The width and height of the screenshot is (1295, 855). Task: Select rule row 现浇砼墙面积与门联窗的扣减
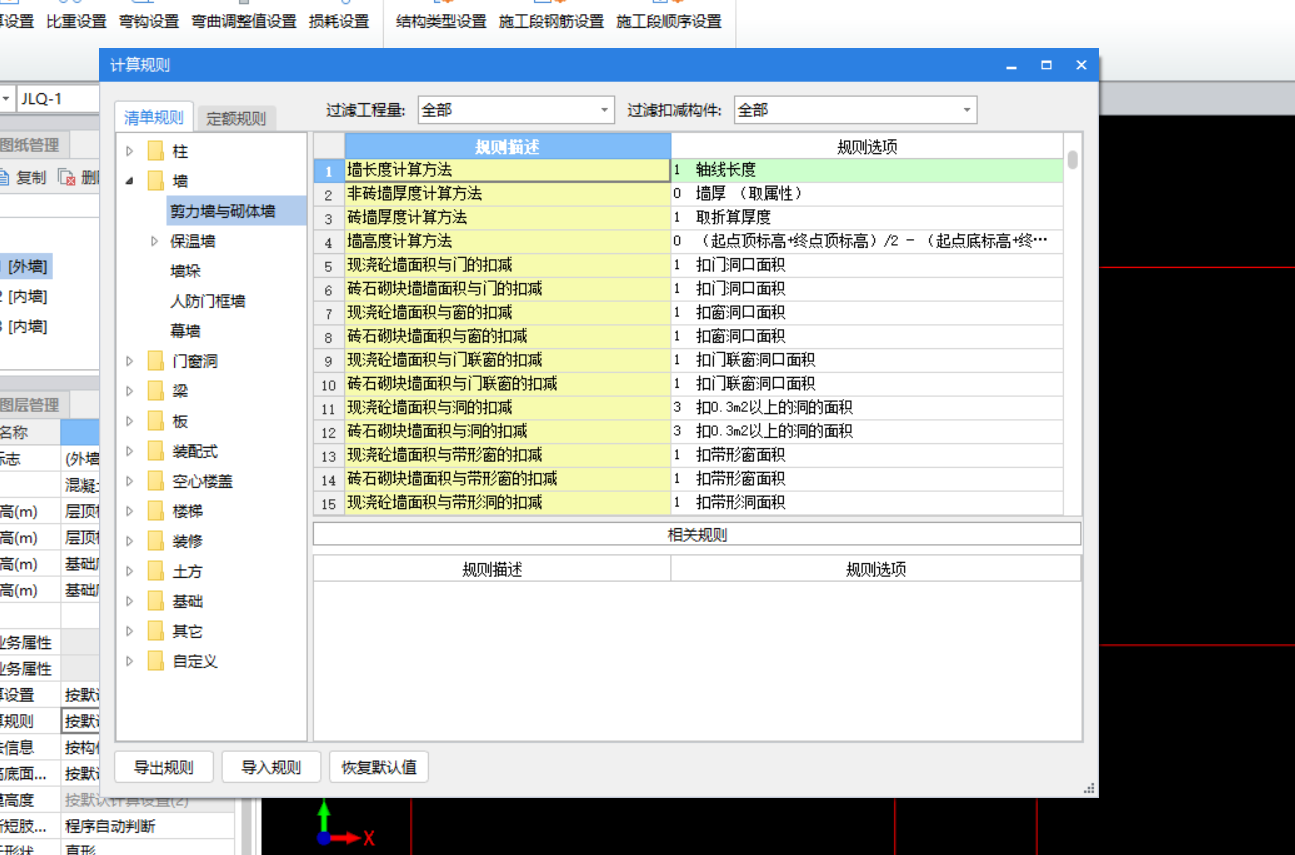point(507,360)
